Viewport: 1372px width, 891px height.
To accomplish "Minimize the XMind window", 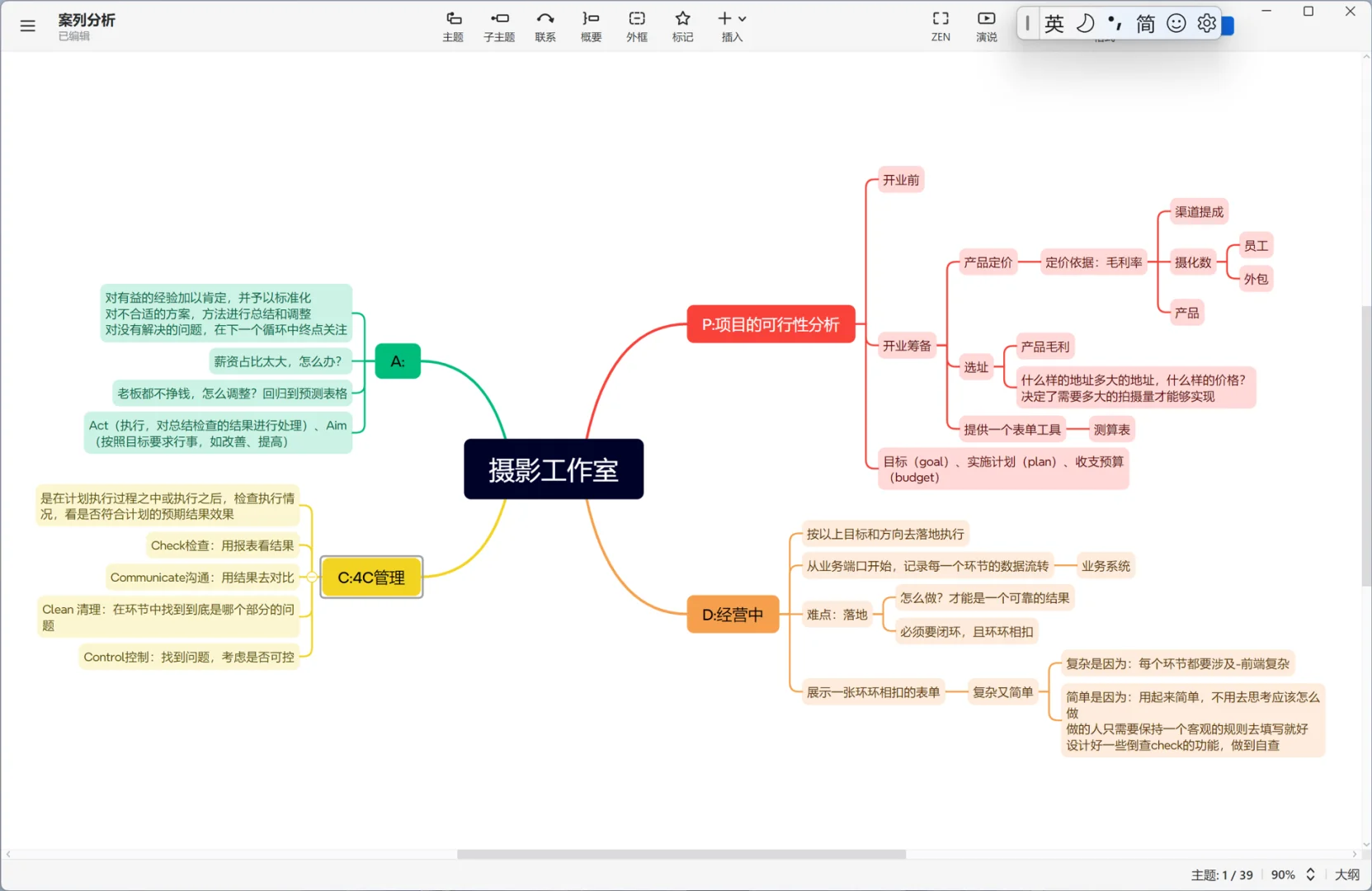I will (x=1266, y=12).
